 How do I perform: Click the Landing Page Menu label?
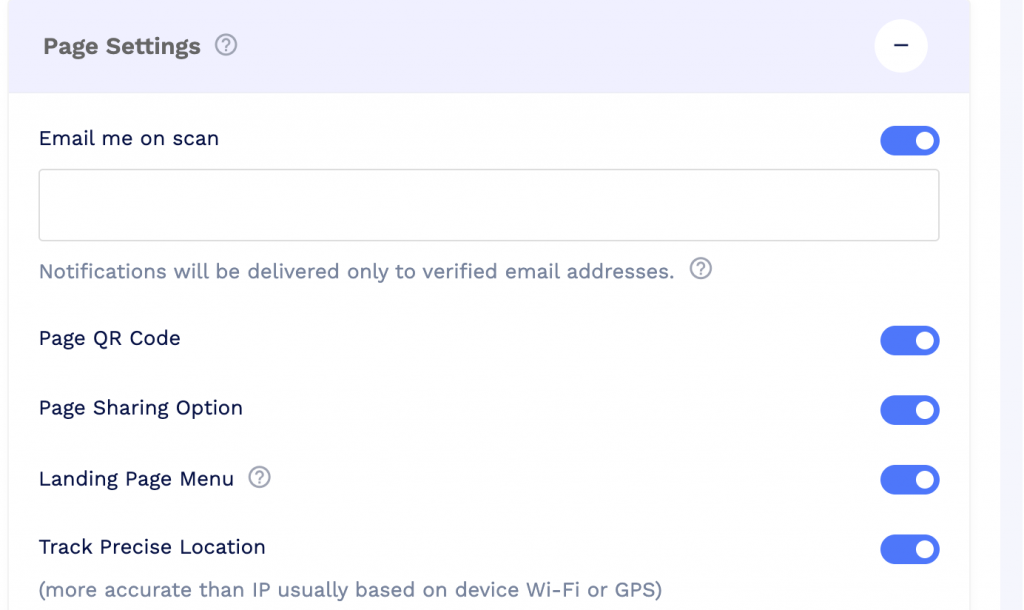(x=136, y=479)
